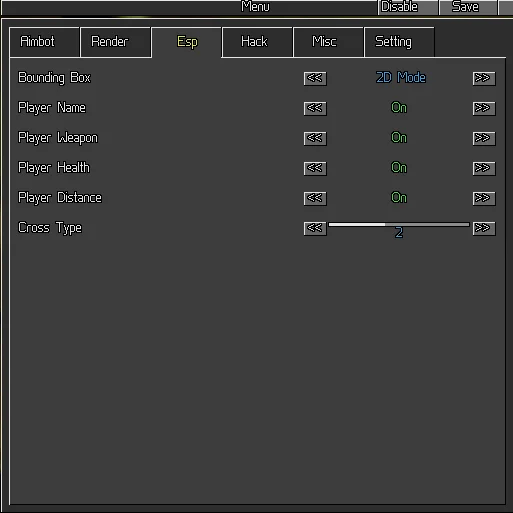The width and height of the screenshot is (513, 513).
Task: Select the Hack tab
Action: [258, 42]
